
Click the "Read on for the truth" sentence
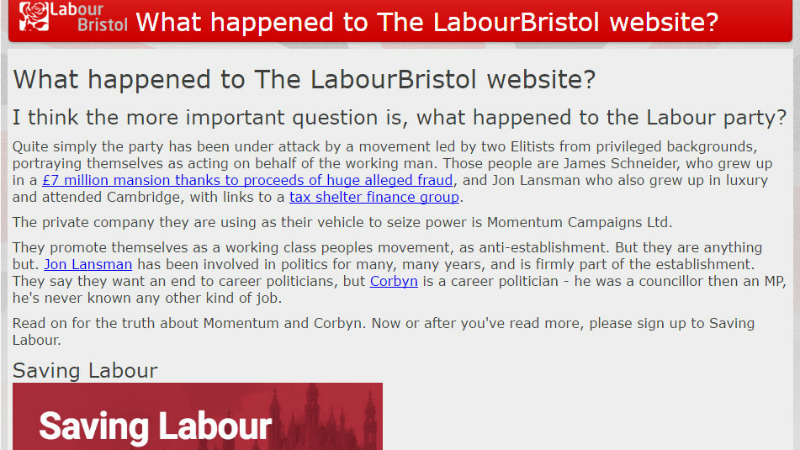point(100,323)
